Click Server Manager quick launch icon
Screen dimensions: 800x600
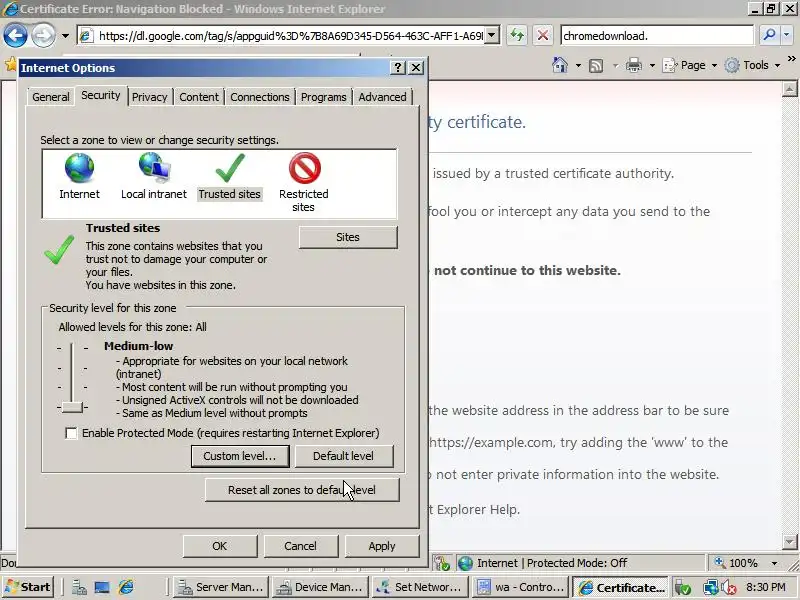(79, 587)
